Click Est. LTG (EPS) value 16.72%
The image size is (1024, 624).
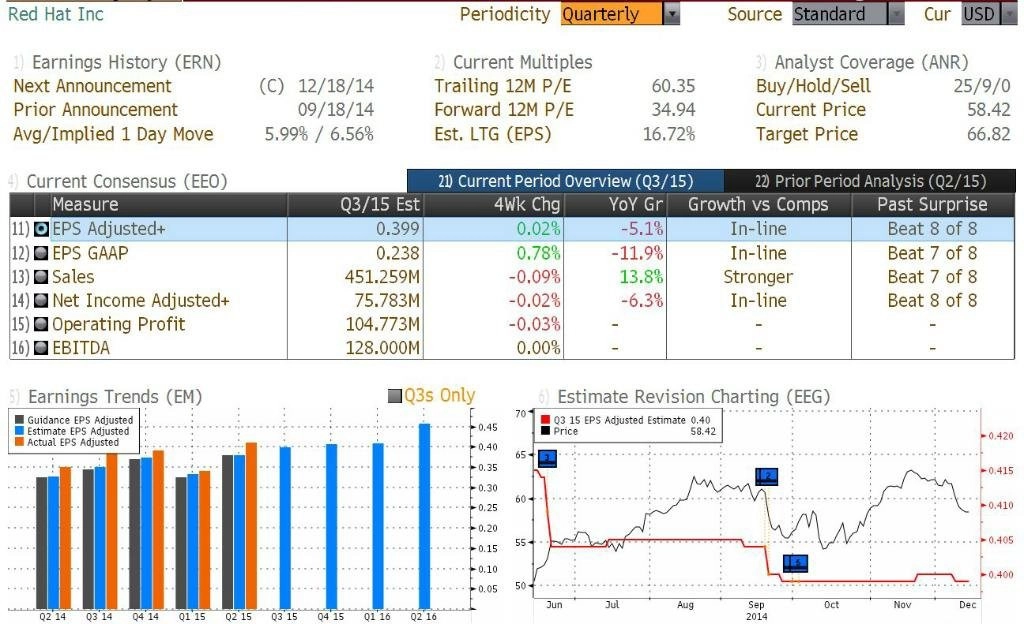[669, 134]
